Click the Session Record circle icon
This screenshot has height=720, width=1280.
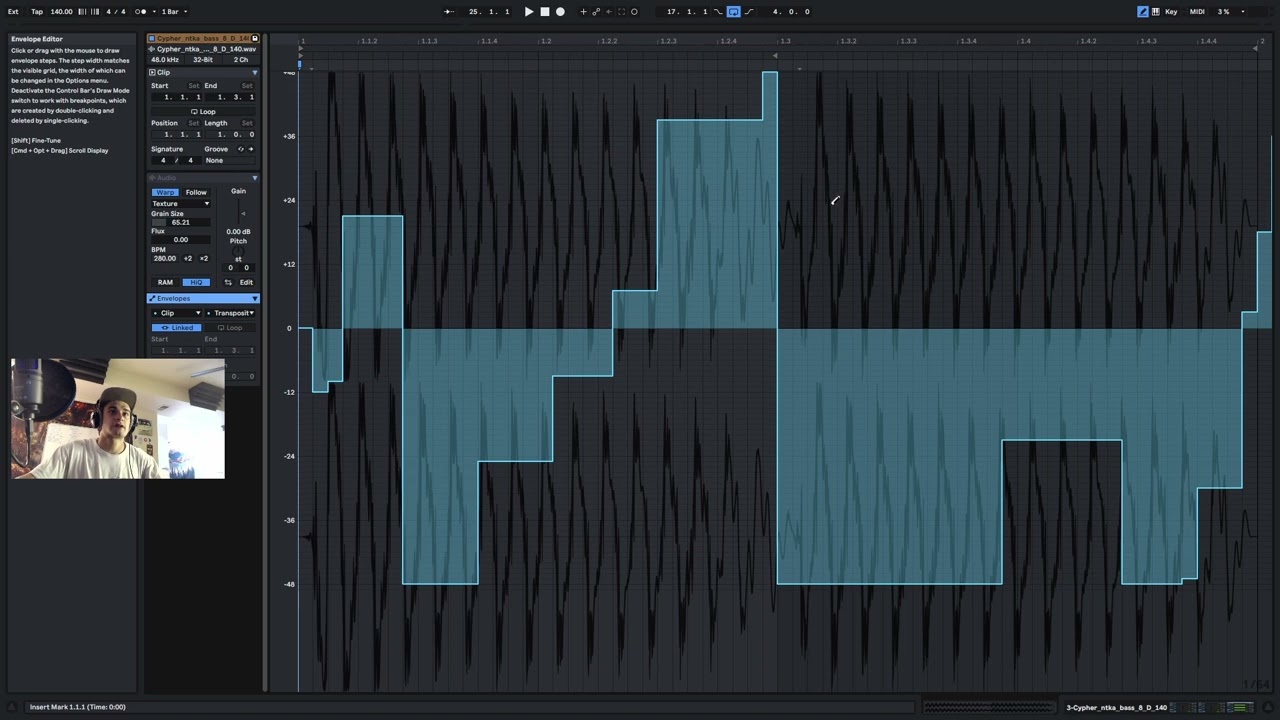[634, 12]
